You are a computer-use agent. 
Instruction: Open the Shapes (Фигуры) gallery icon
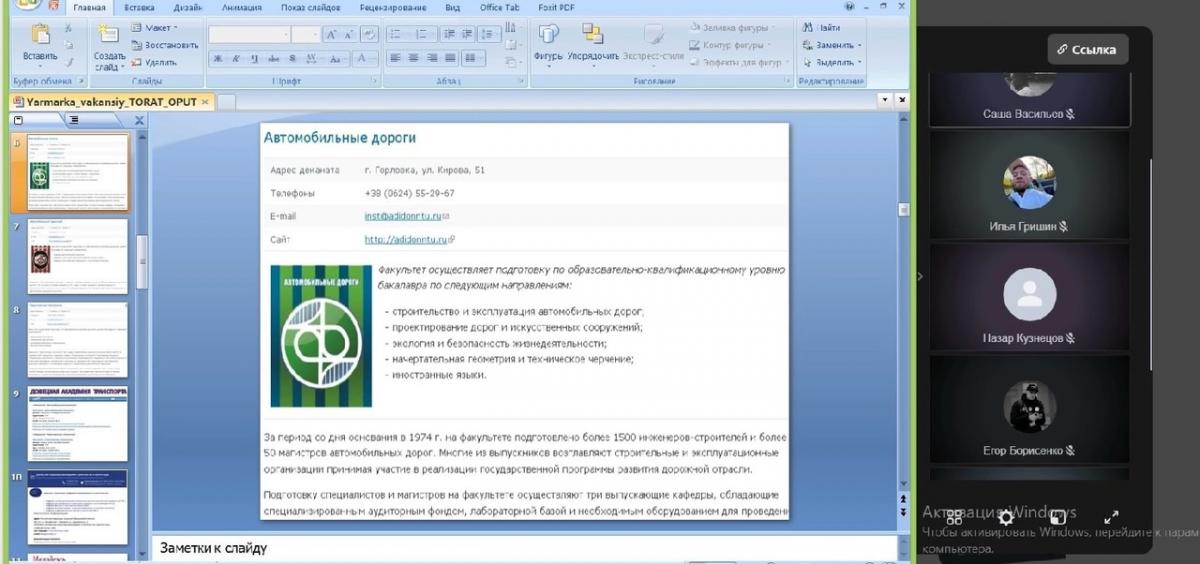coord(548,36)
